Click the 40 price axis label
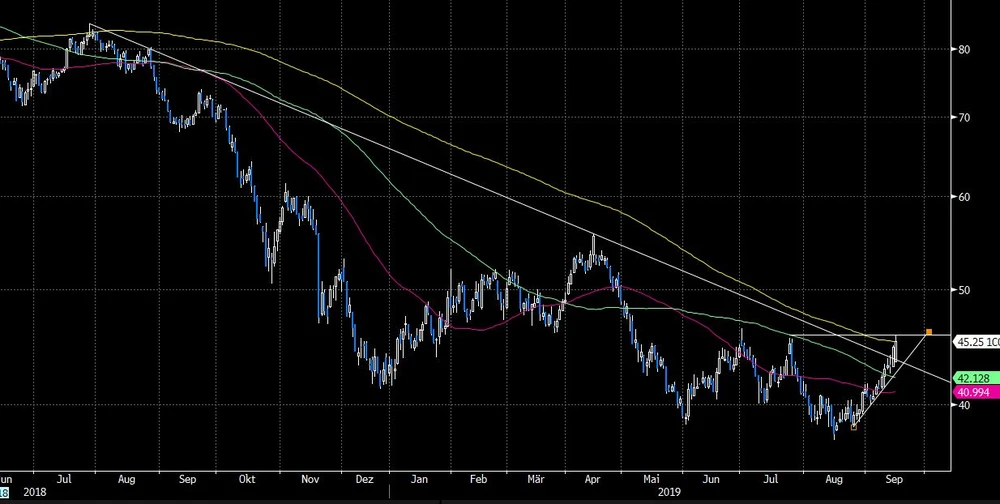This screenshot has height=504, width=1000. (964, 405)
